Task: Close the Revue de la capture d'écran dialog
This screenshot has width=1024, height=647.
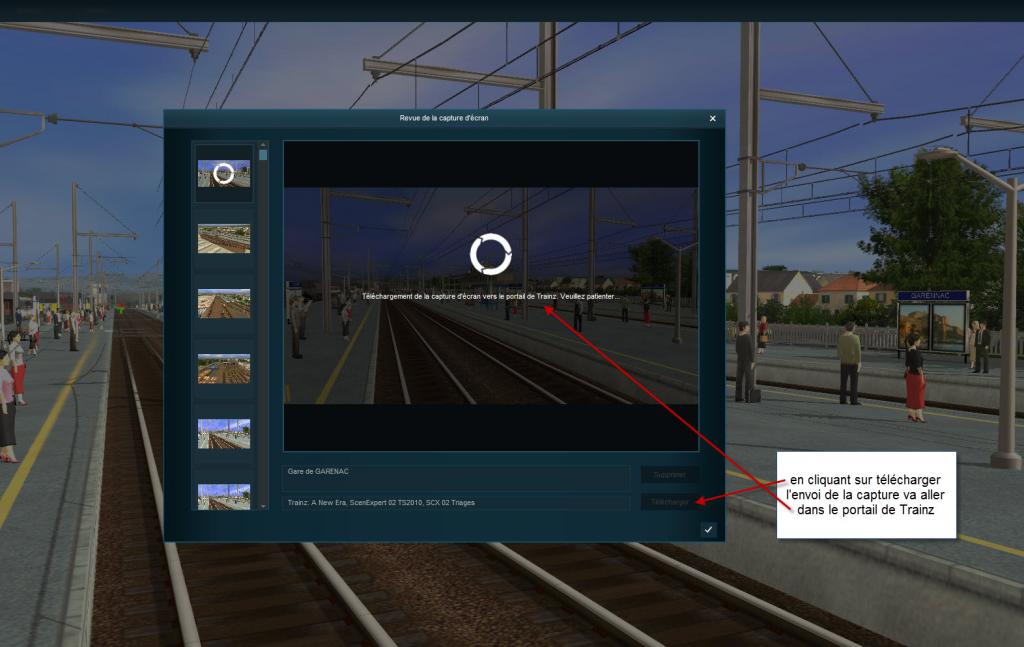Action: (712, 118)
